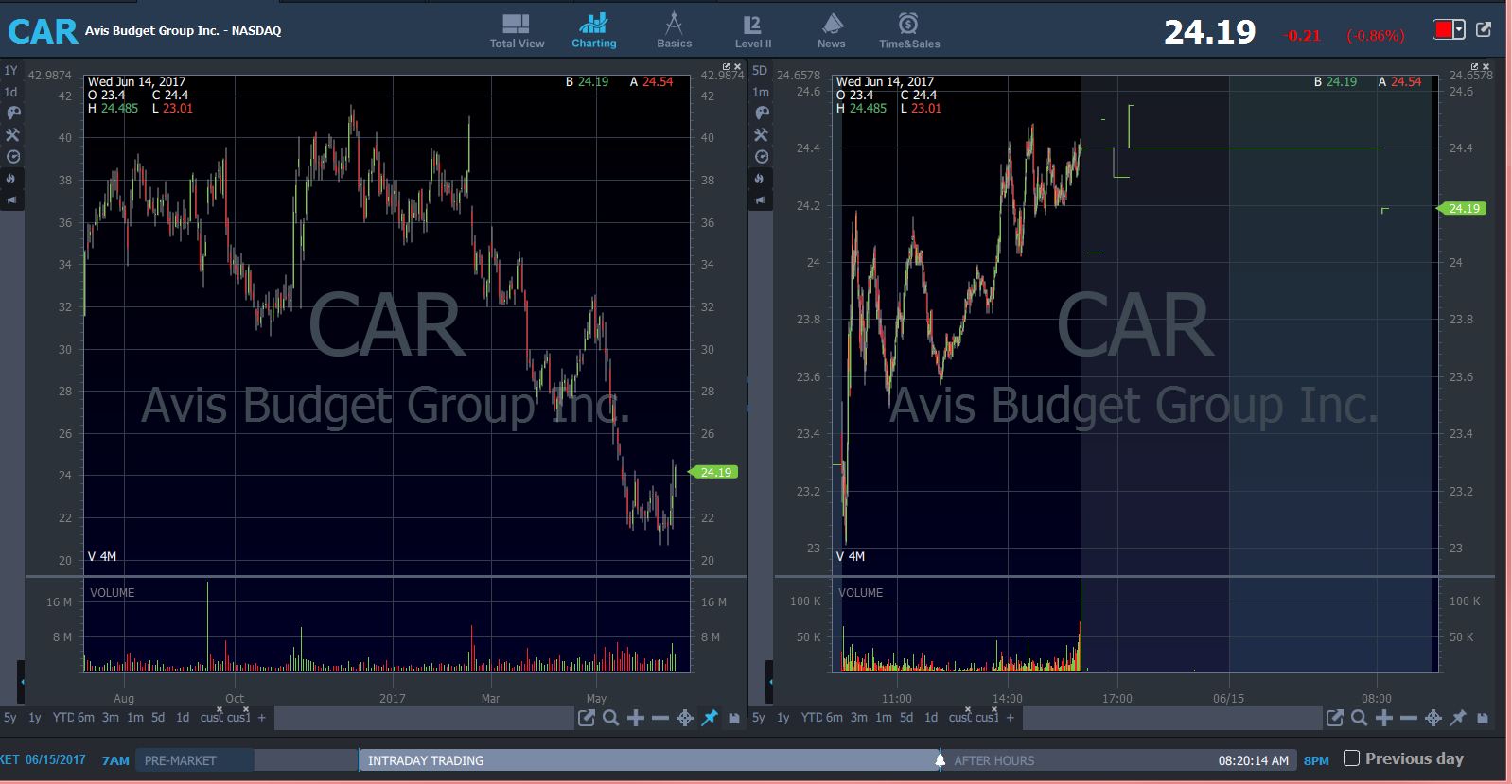
Task: Click the 24.19 price tag on left chart axis
Action: [x=714, y=472]
